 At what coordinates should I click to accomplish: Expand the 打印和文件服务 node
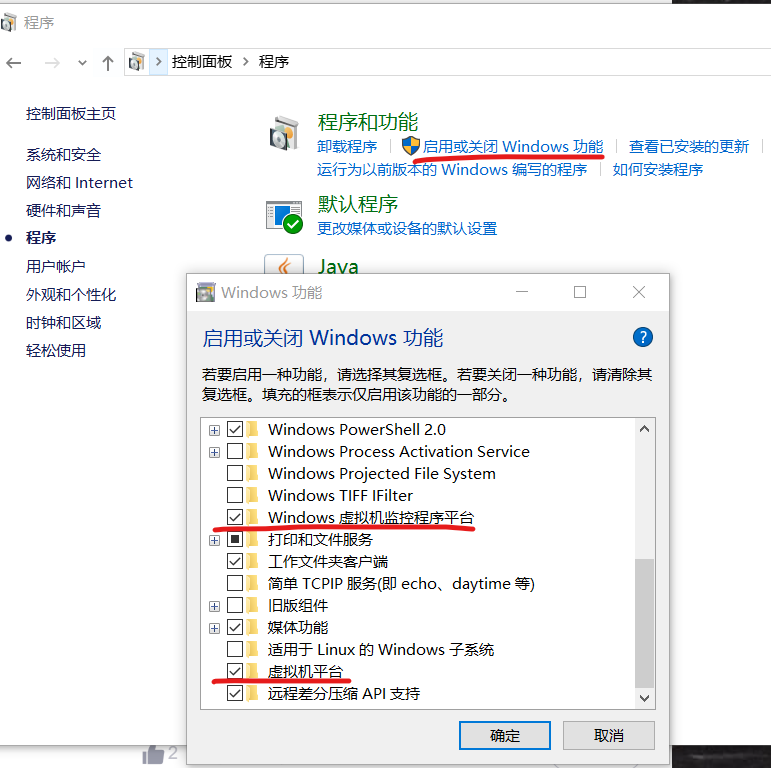pos(214,540)
